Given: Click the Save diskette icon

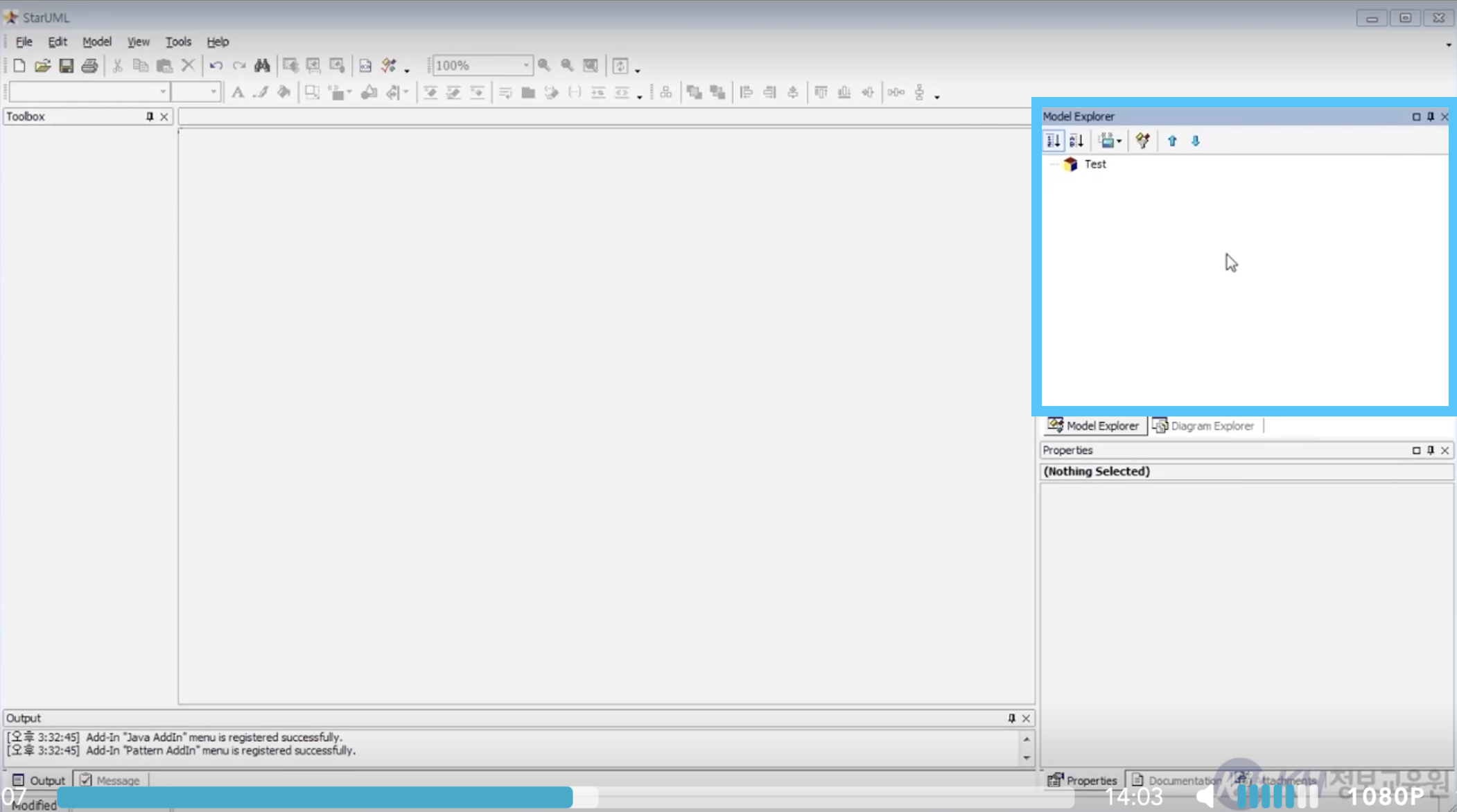Looking at the screenshot, I should [66, 66].
